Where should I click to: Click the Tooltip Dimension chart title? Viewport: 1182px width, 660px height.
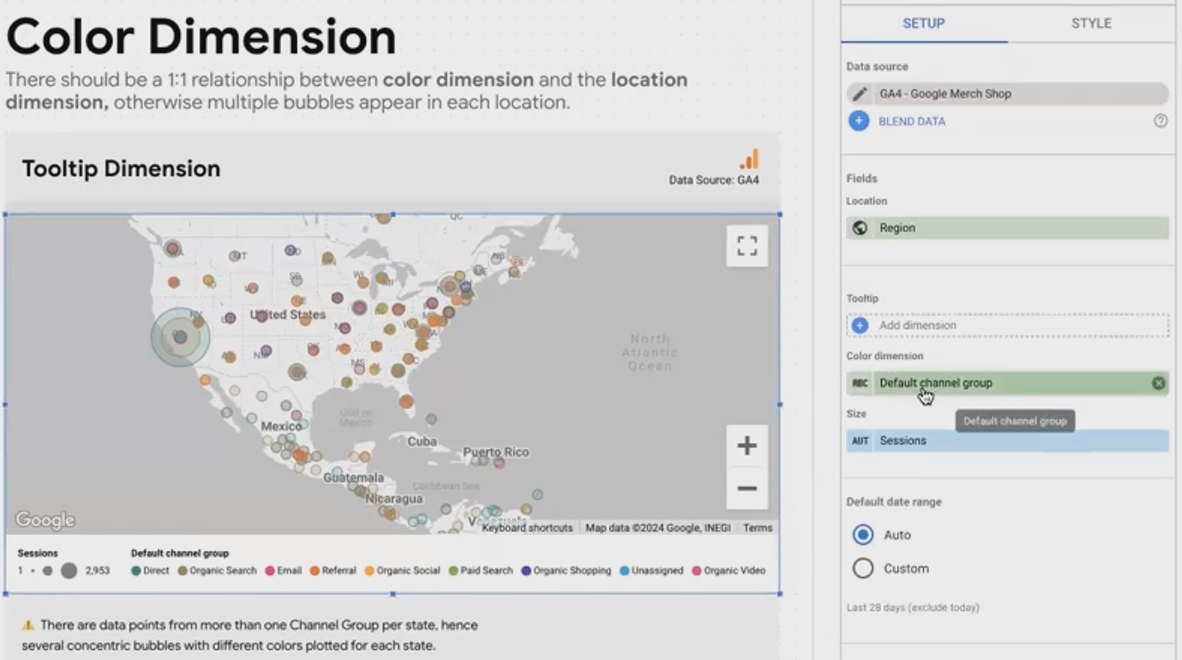(x=121, y=169)
